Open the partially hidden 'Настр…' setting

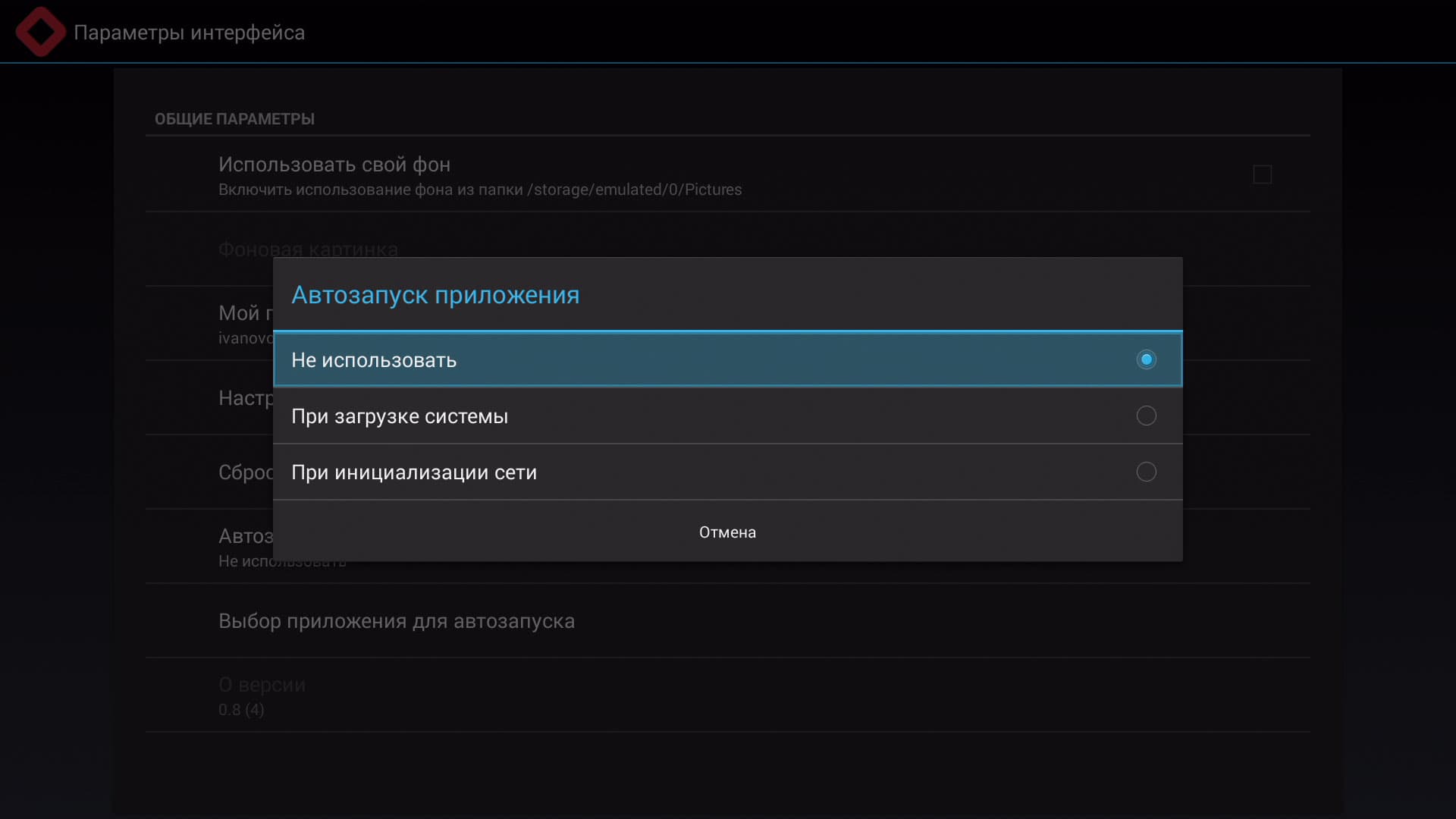click(244, 398)
